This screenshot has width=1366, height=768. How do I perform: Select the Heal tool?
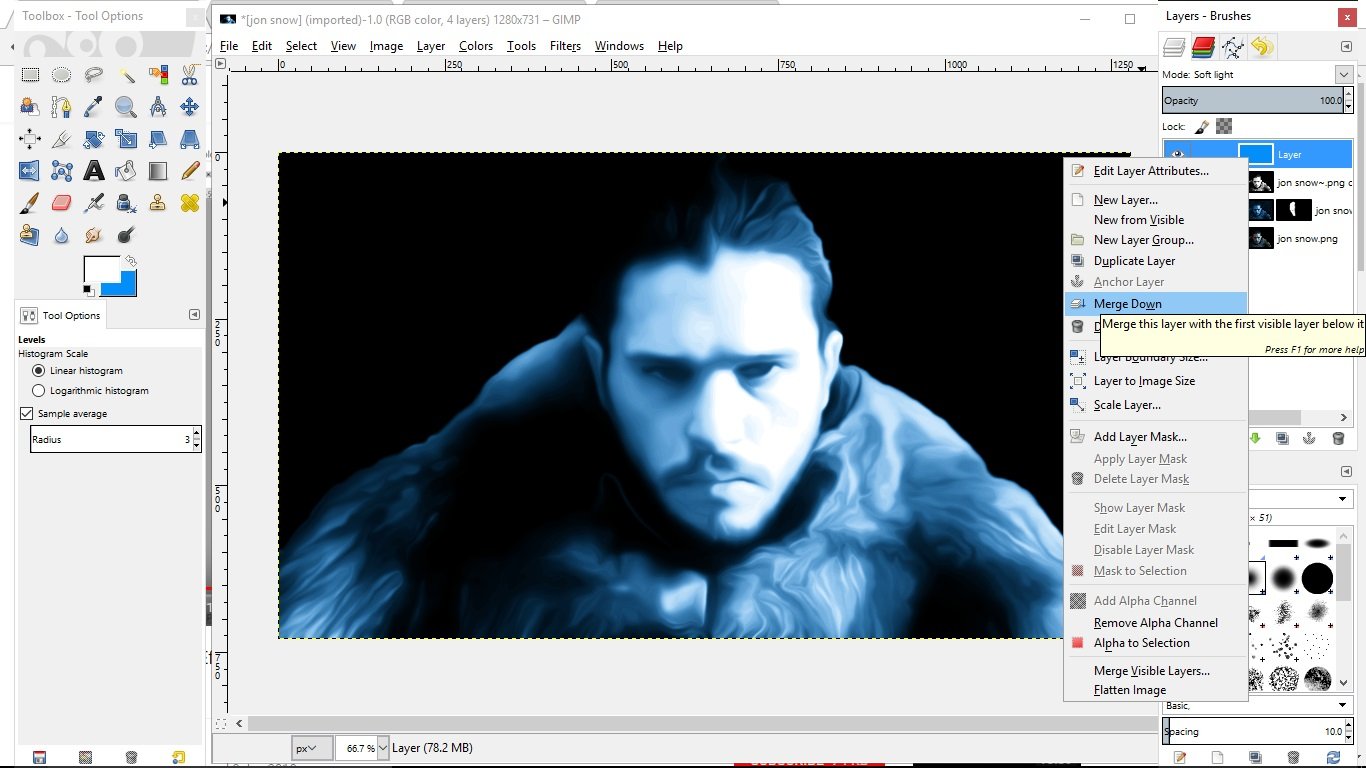coord(189,203)
